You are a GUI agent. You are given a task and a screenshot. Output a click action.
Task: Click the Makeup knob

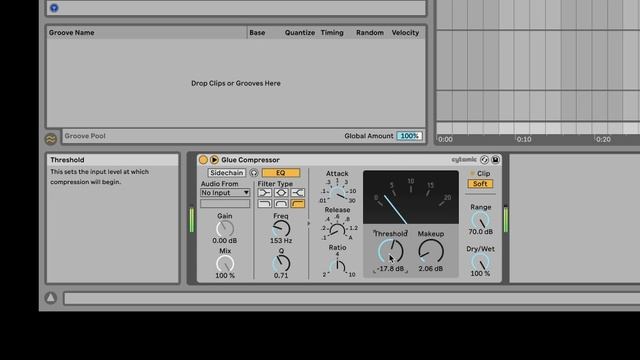pyautogui.click(x=431, y=251)
